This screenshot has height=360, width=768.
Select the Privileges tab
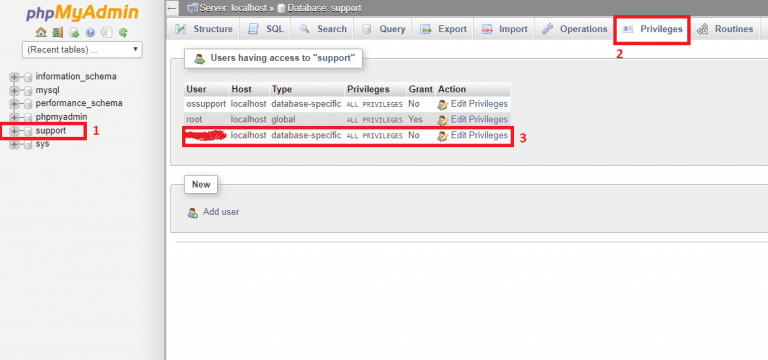click(652, 29)
